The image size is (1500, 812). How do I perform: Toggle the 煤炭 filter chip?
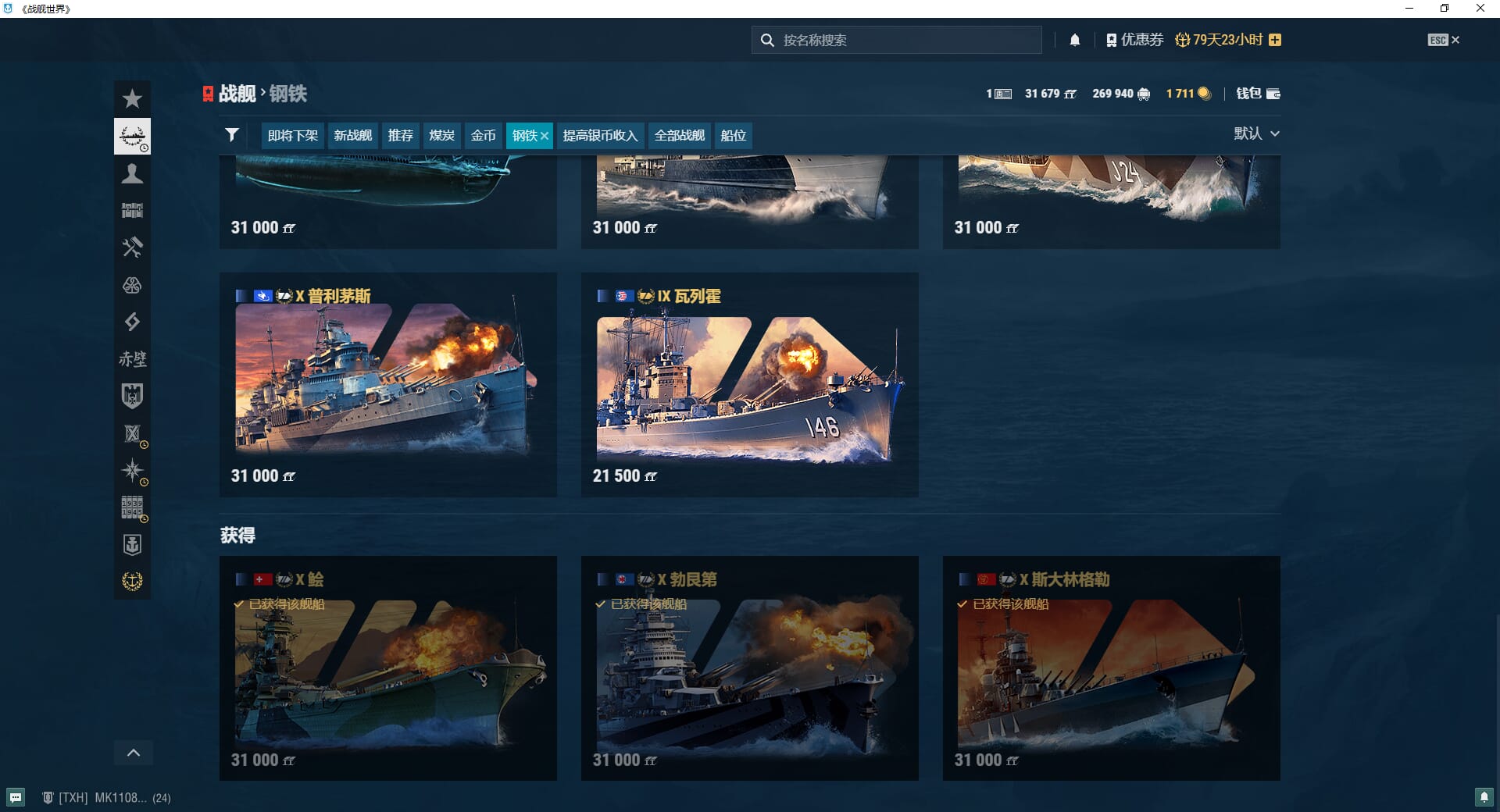click(441, 136)
